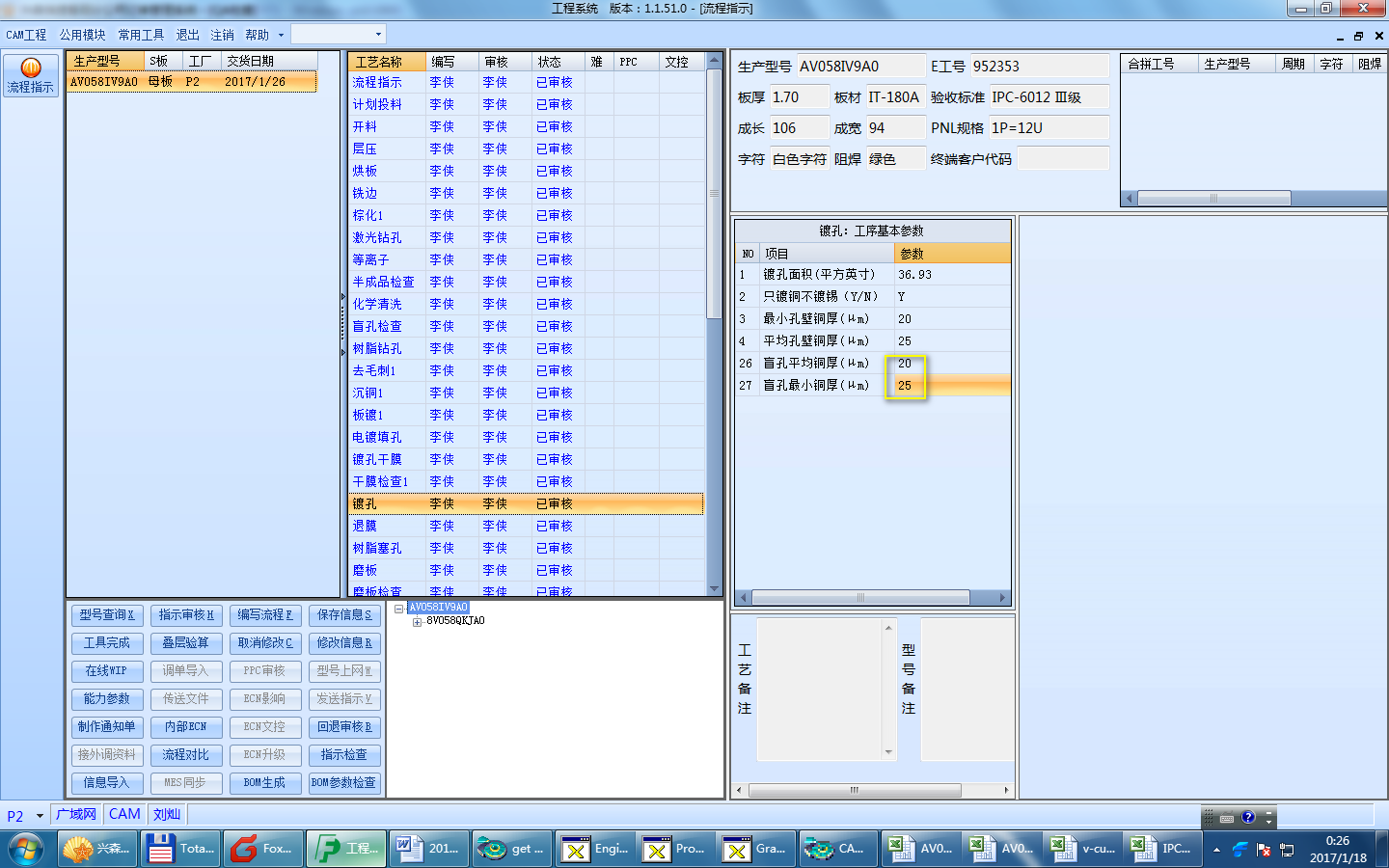Open the P2 dropdown arrow at the bottom
Image resolution: width=1389 pixels, height=868 pixels.
coord(40,816)
